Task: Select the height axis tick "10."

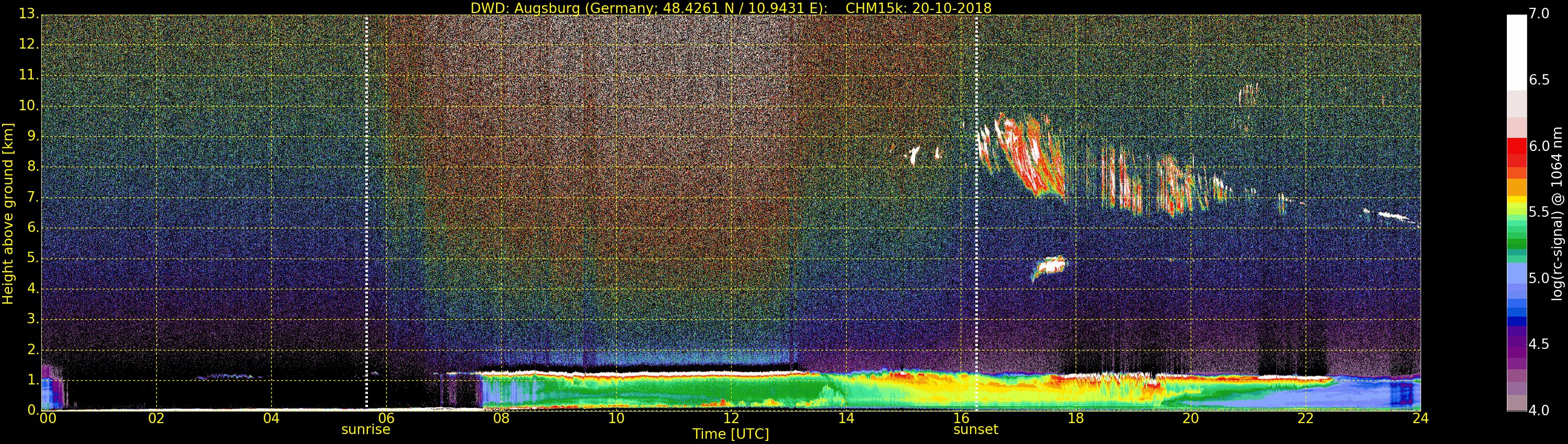Action: click(x=29, y=105)
